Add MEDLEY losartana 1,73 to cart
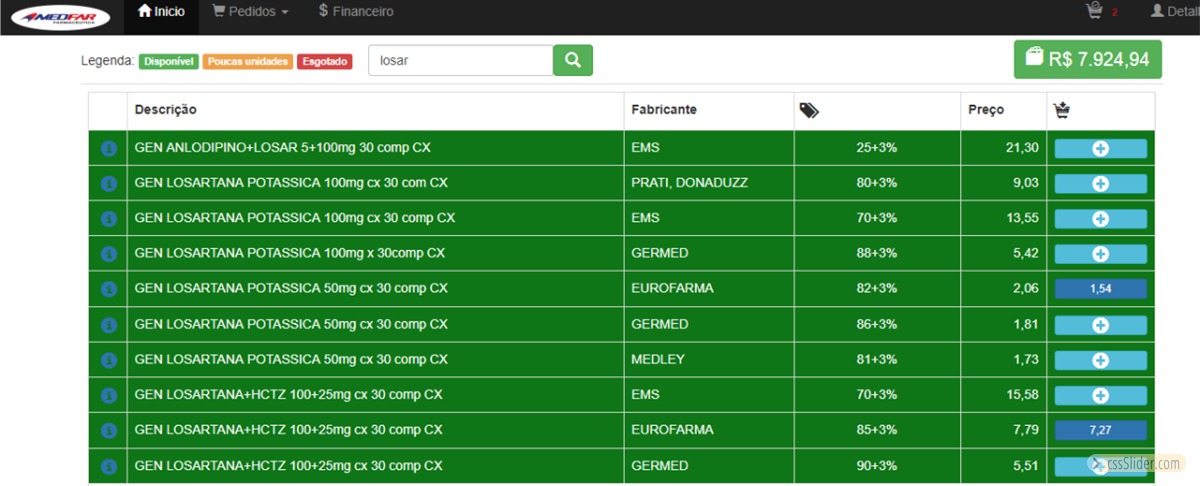The image size is (1200, 486). point(1100,360)
